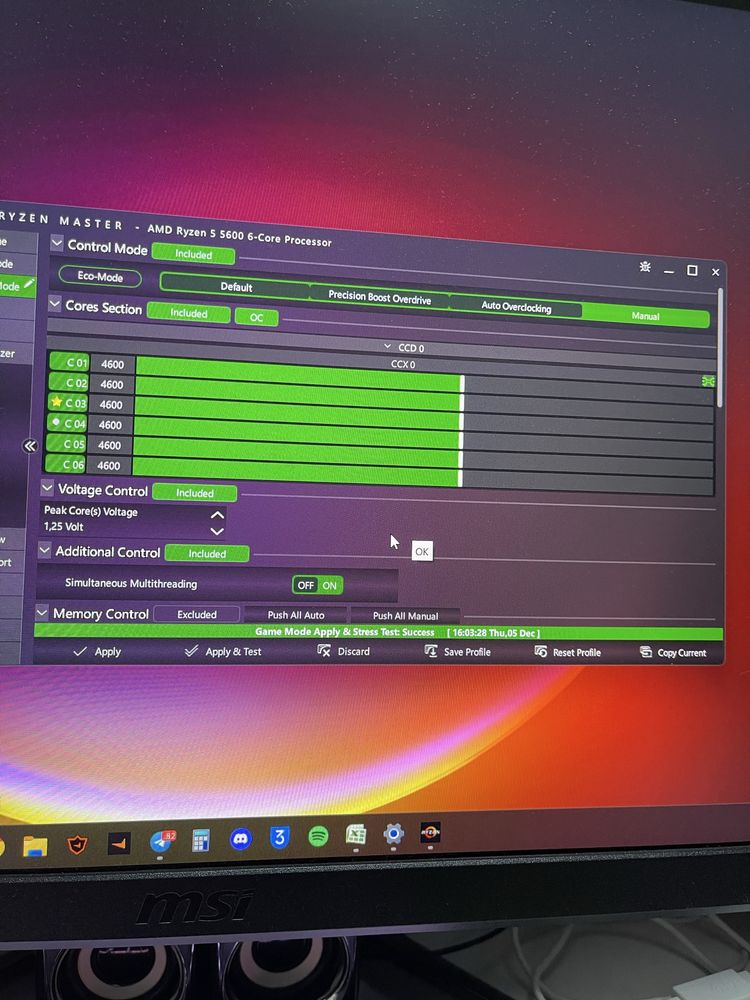The width and height of the screenshot is (750, 1000).
Task: Click the Apply button
Action: (x=97, y=651)
